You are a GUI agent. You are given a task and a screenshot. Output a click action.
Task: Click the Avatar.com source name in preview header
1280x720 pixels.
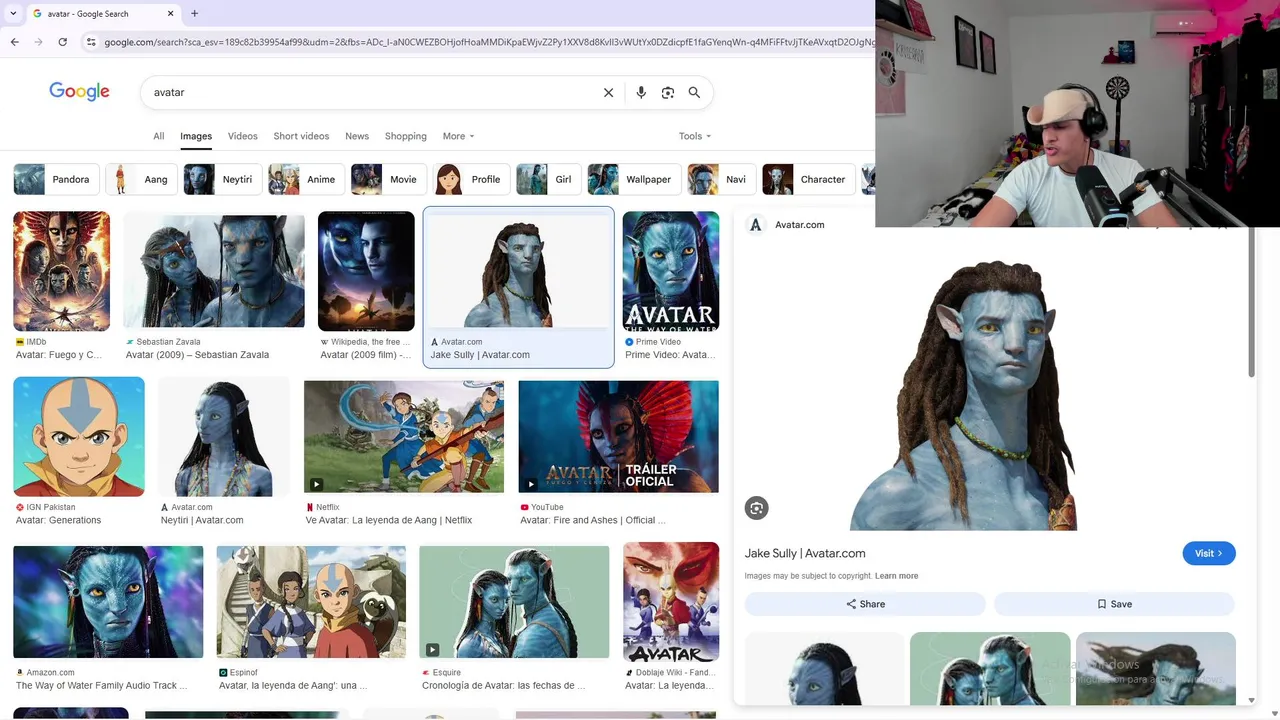(800, 225)
